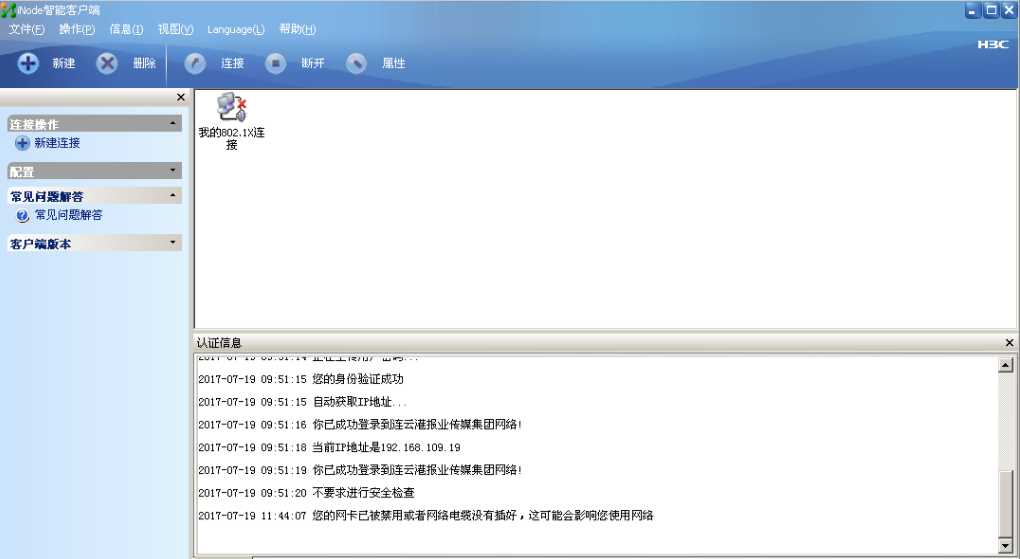
Task: Click the log scrollbar thumb
Action: pyautogui.click(x=1006, y=504)
